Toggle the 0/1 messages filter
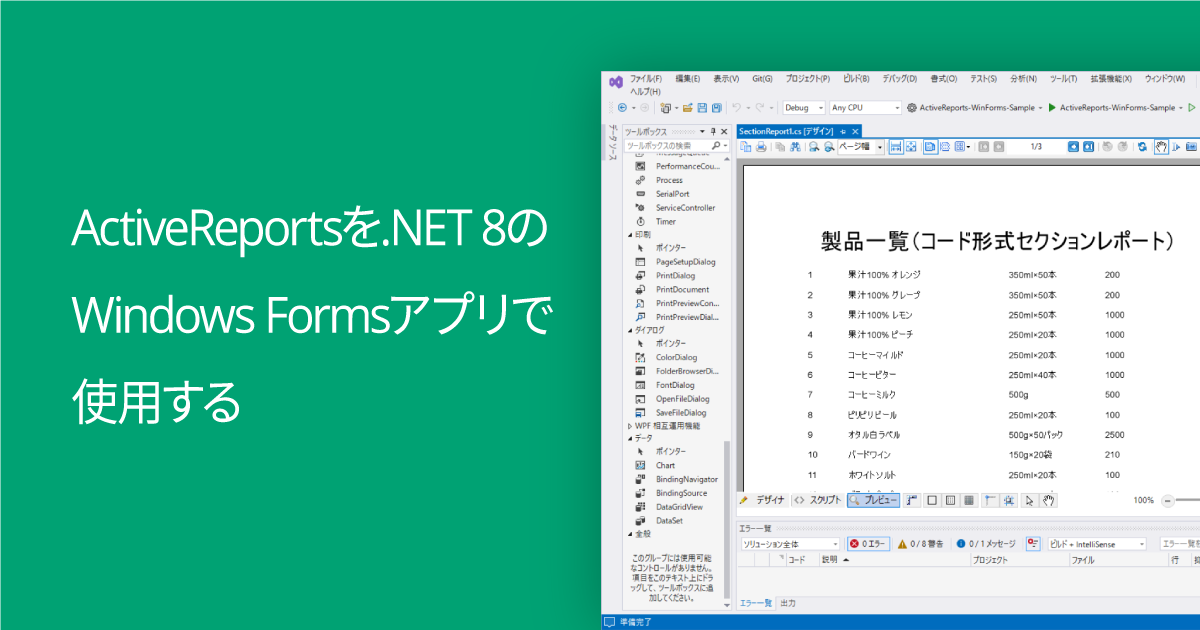The width and height of the screenshot is (1200, 630). (x=986, y=544)
